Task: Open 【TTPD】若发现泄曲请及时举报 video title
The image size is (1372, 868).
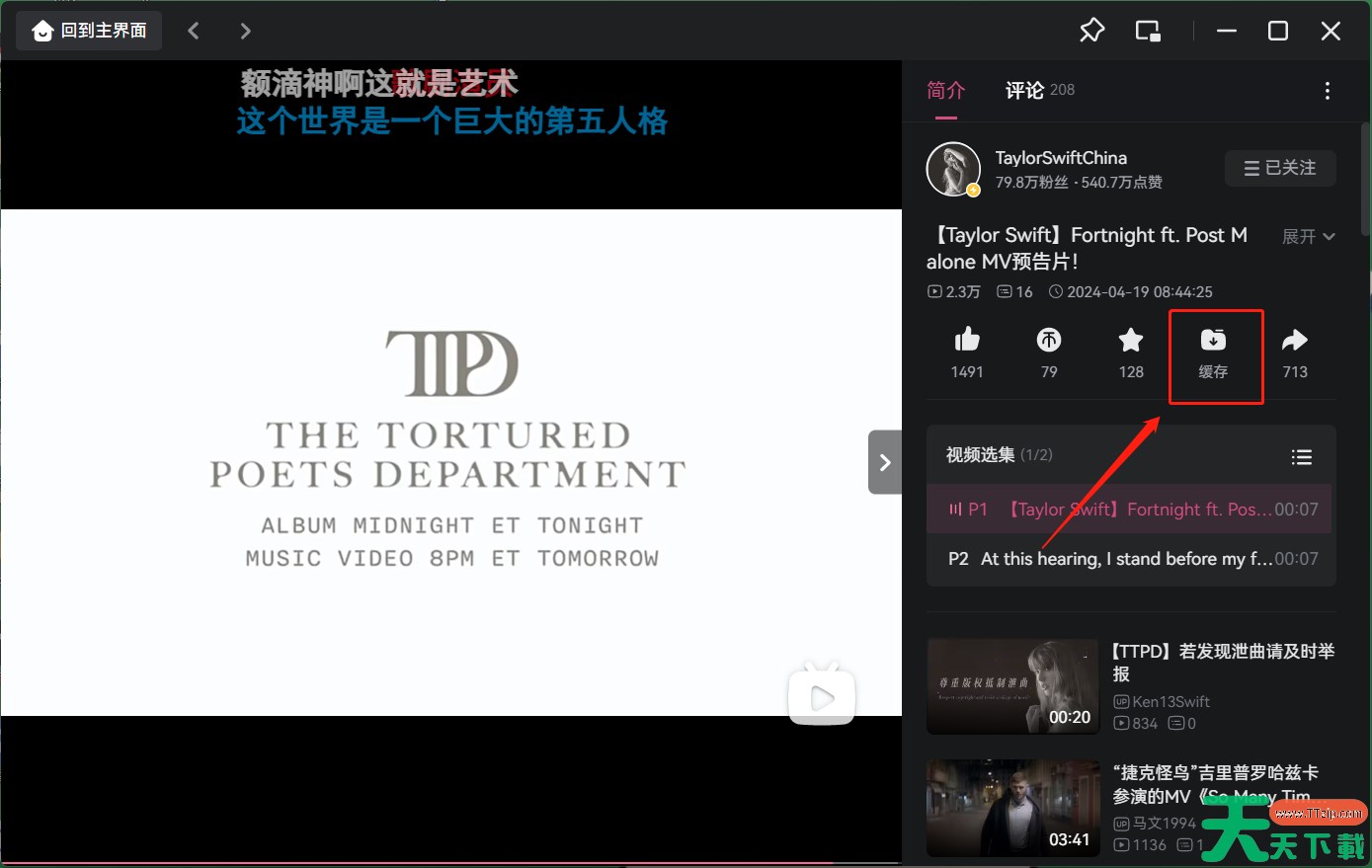Action: 1224,663
